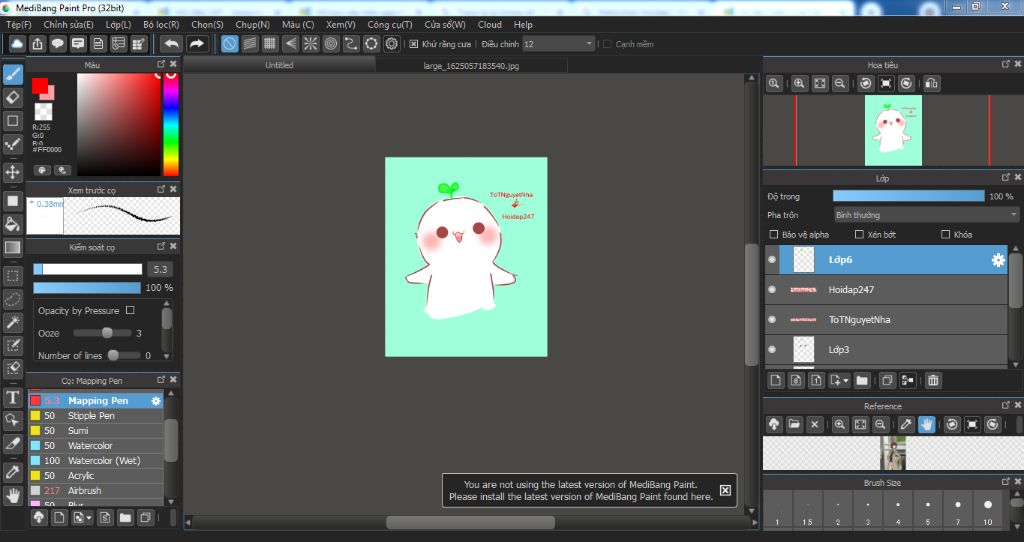Select brush size 10 preset
Image resolution: width=1024 pixels, height=542 pixels.
pos(987,510)
